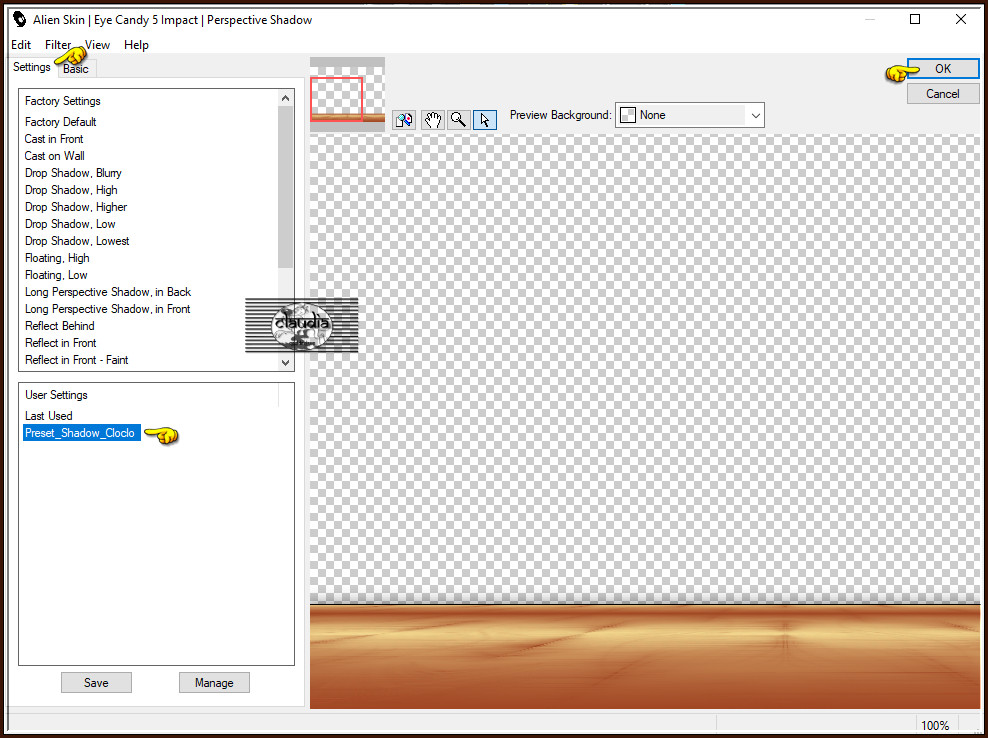
Task: Open the Filter menu
Action: pos(58,45)
